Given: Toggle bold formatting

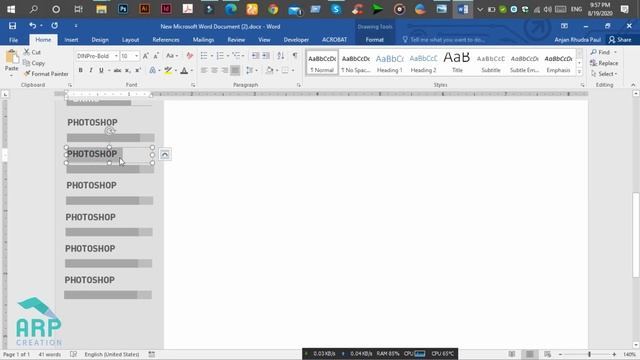Looking at the screenshot, I should 81,70.
